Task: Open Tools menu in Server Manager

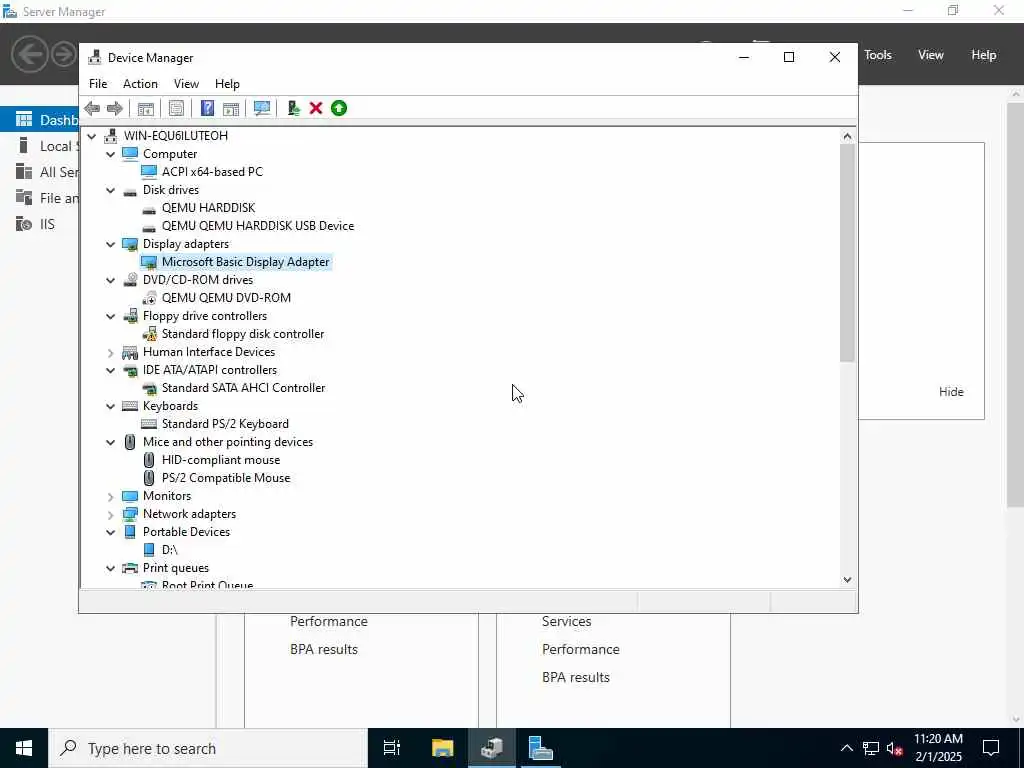Action: 878,55
